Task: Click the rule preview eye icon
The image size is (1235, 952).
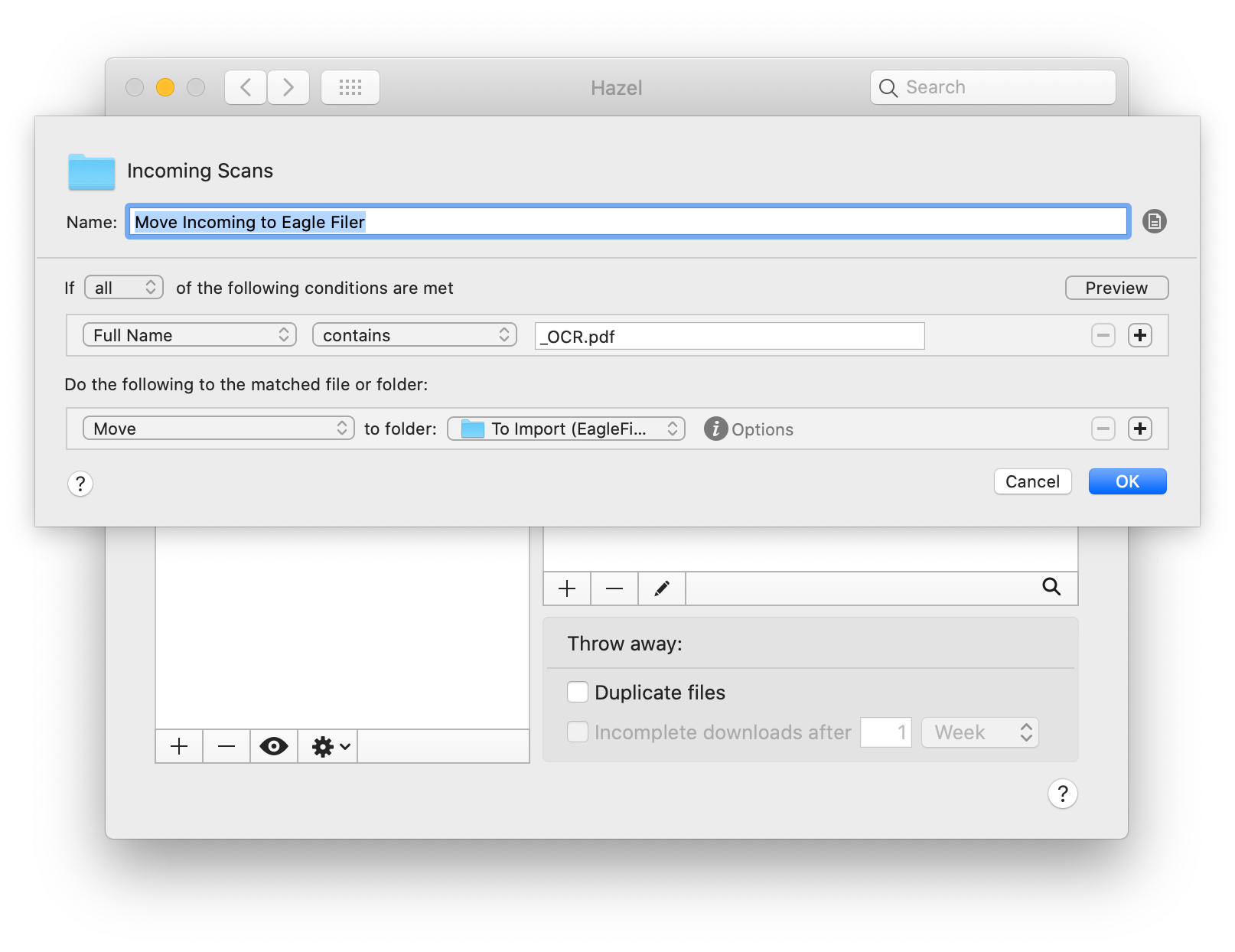Action: pyautogui.click(x=273, y=746)
